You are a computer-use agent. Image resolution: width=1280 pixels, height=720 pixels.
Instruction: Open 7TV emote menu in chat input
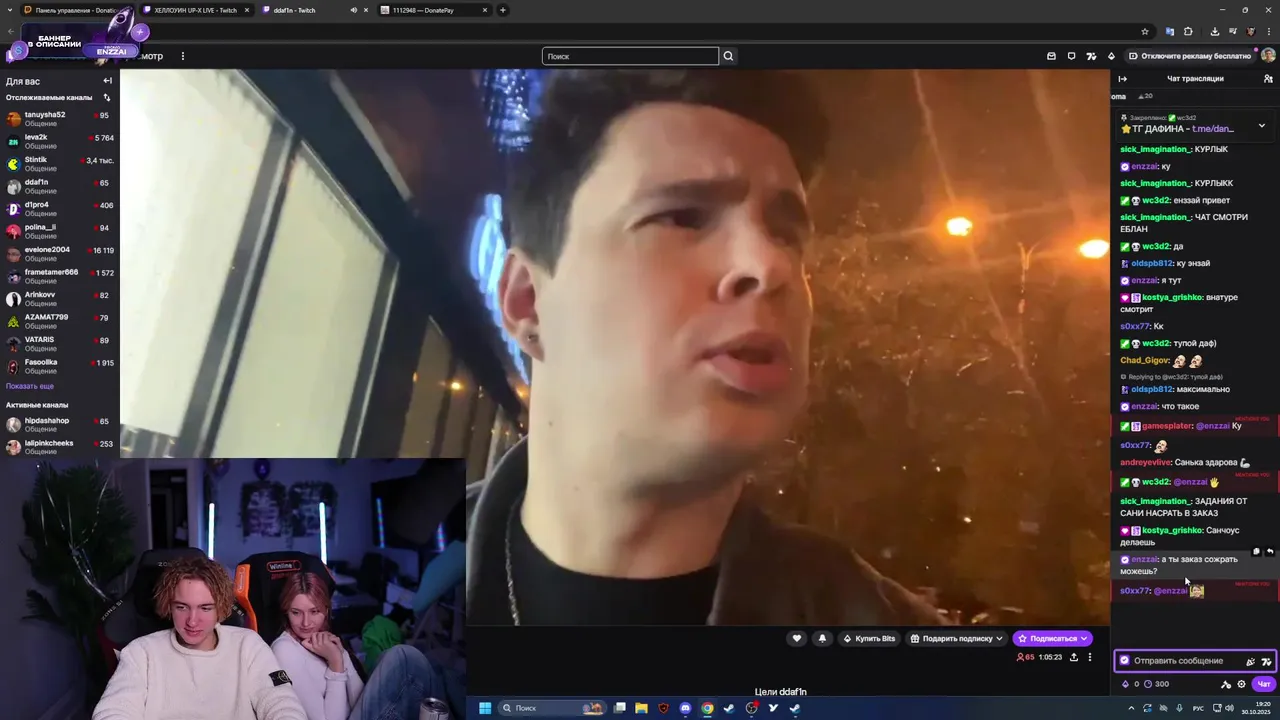coord(1266,661)
